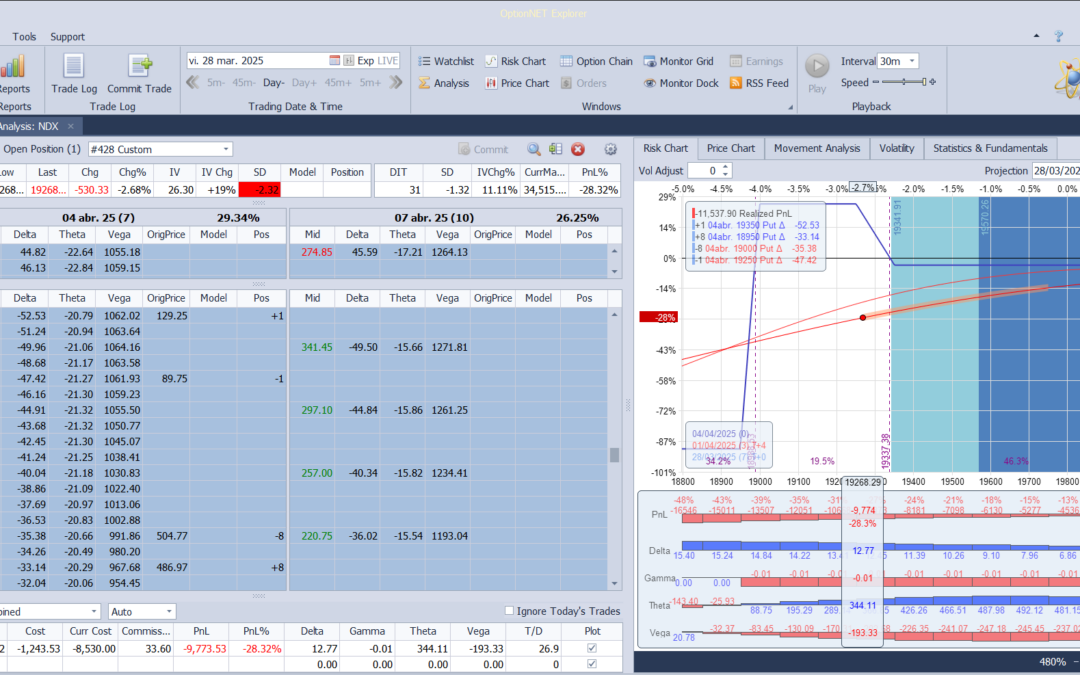Step back with the double left arrow

pos(193,83)
